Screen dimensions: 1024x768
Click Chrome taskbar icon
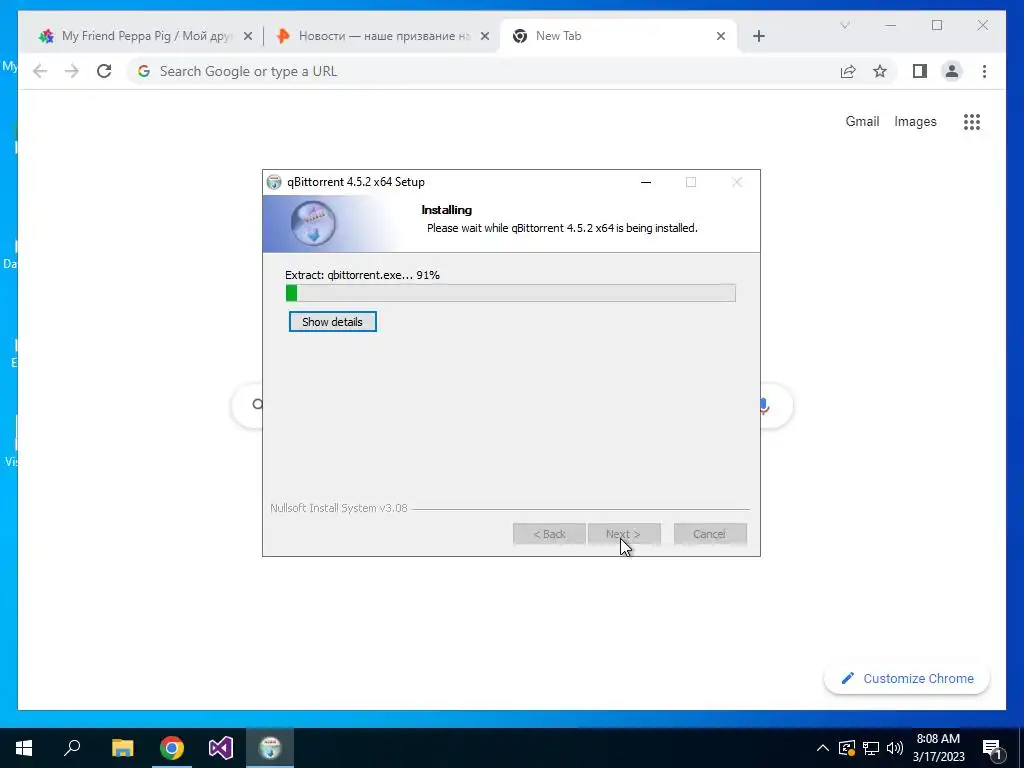point(172,748)
